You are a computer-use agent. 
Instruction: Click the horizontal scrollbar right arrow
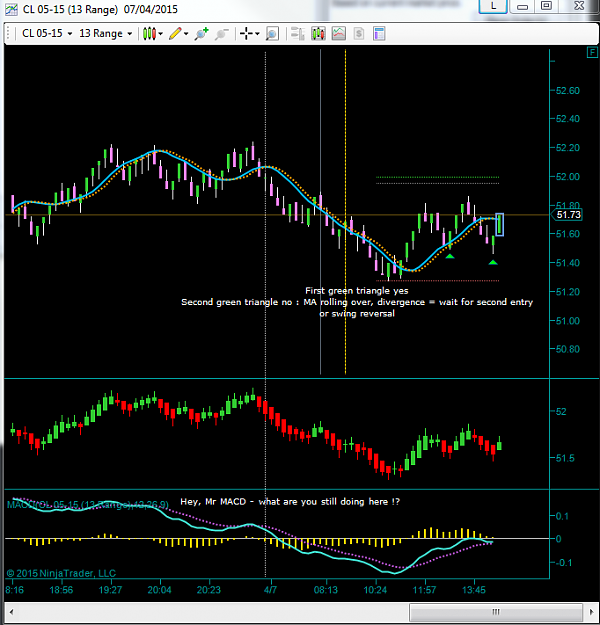(591, 611)
